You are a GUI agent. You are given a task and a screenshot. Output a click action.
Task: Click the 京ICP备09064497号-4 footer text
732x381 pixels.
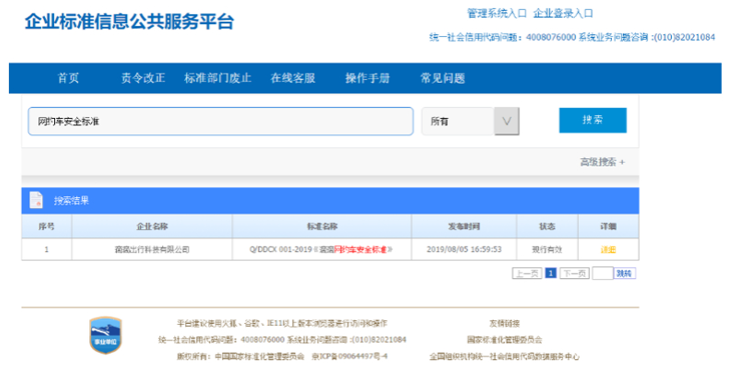[350, 357]
